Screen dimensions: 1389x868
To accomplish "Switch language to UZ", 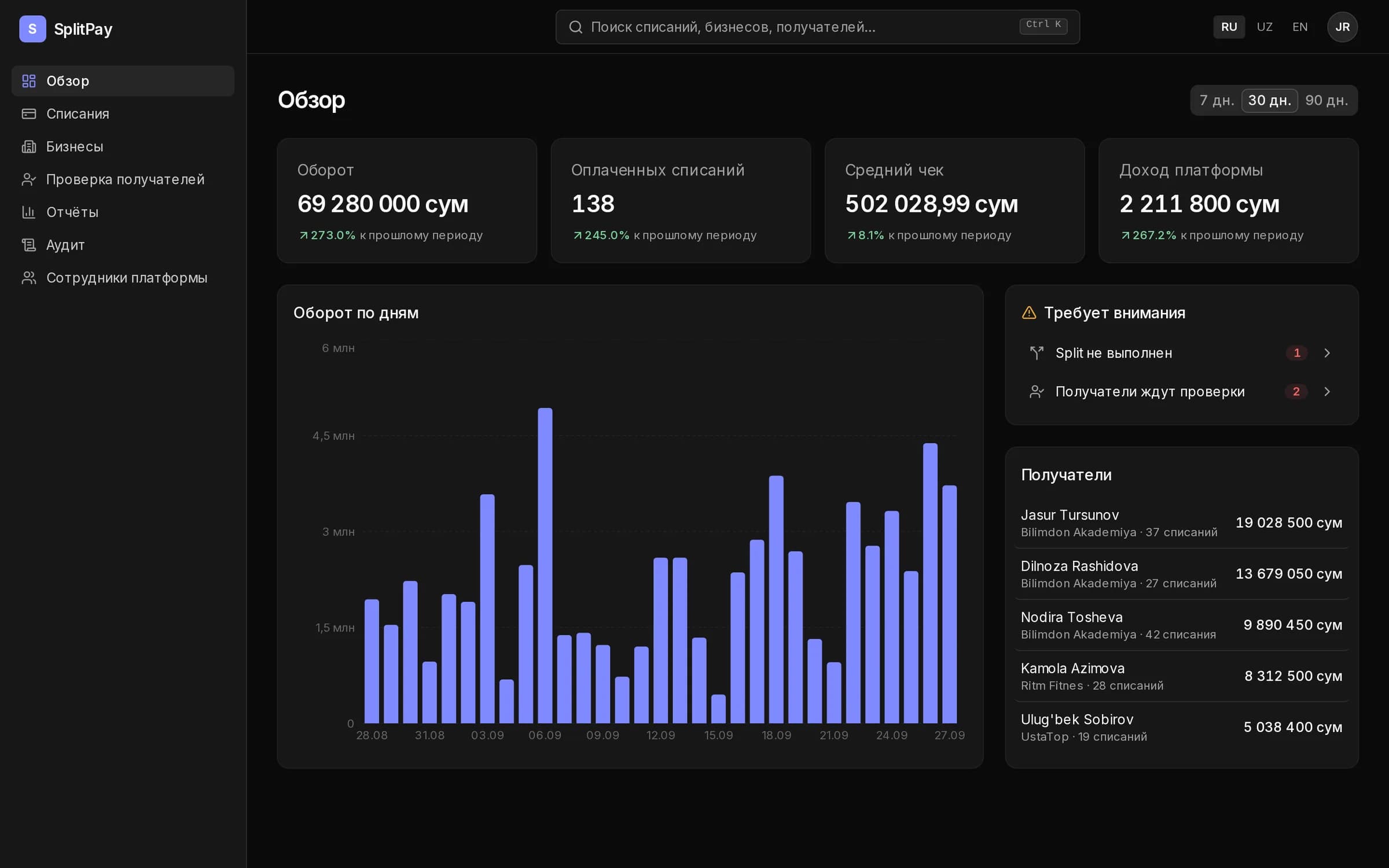I will pyautogui.click(x=1265, y=27).
